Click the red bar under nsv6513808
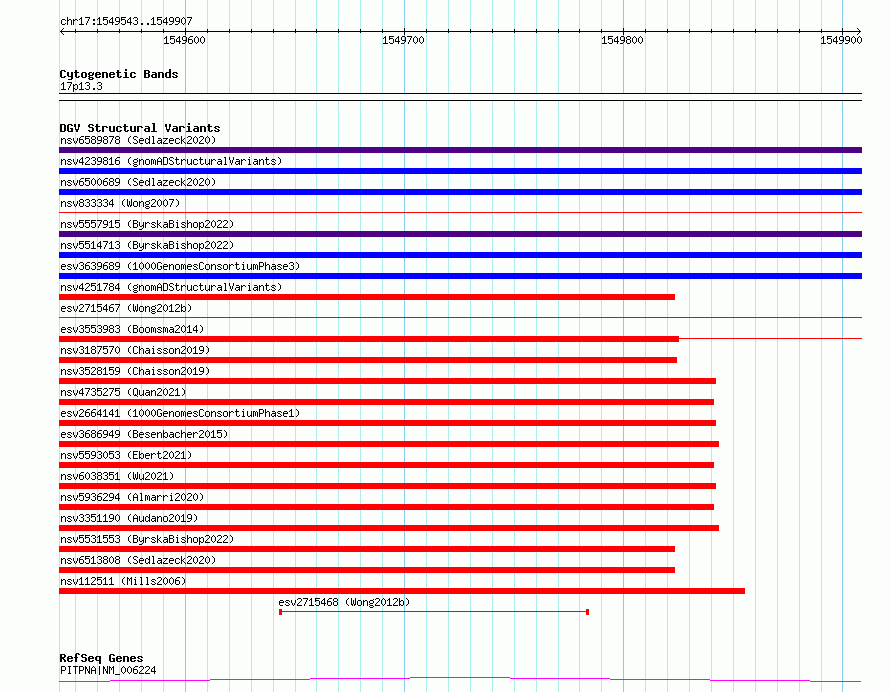 pos(367,571)
